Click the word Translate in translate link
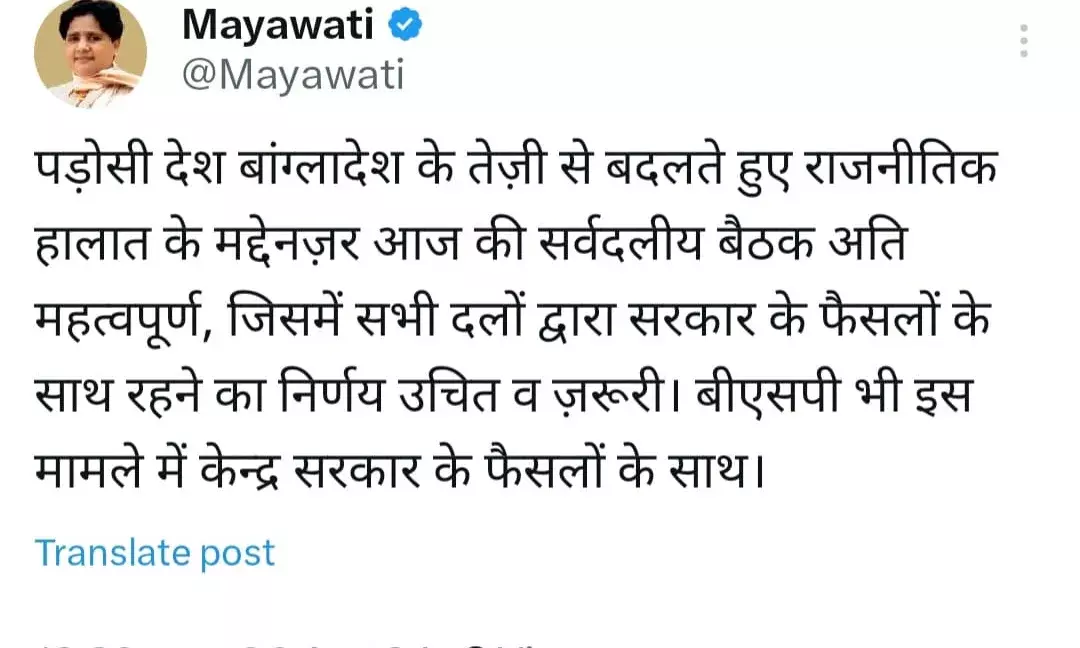The height and width of the screenshot is (648, 1080). [x=112, y=552]
